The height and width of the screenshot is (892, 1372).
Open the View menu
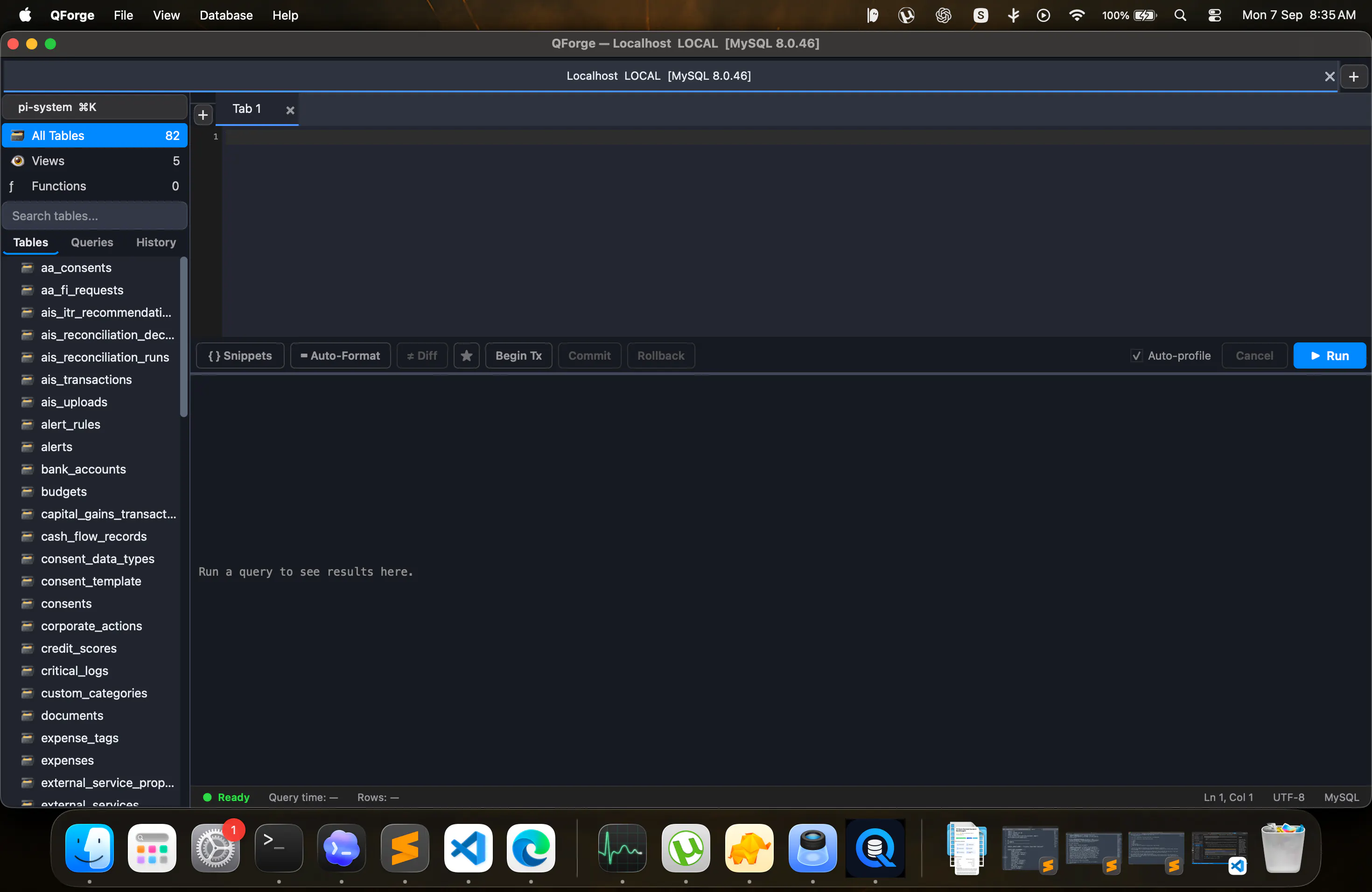coord(166,15)
